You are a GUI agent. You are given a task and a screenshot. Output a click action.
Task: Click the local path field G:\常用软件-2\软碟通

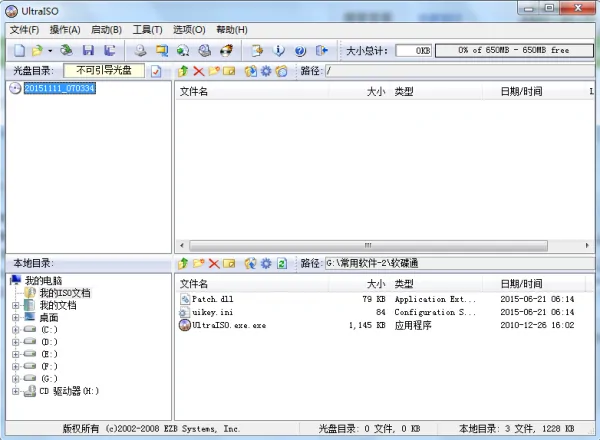click(x=459, y=263)
